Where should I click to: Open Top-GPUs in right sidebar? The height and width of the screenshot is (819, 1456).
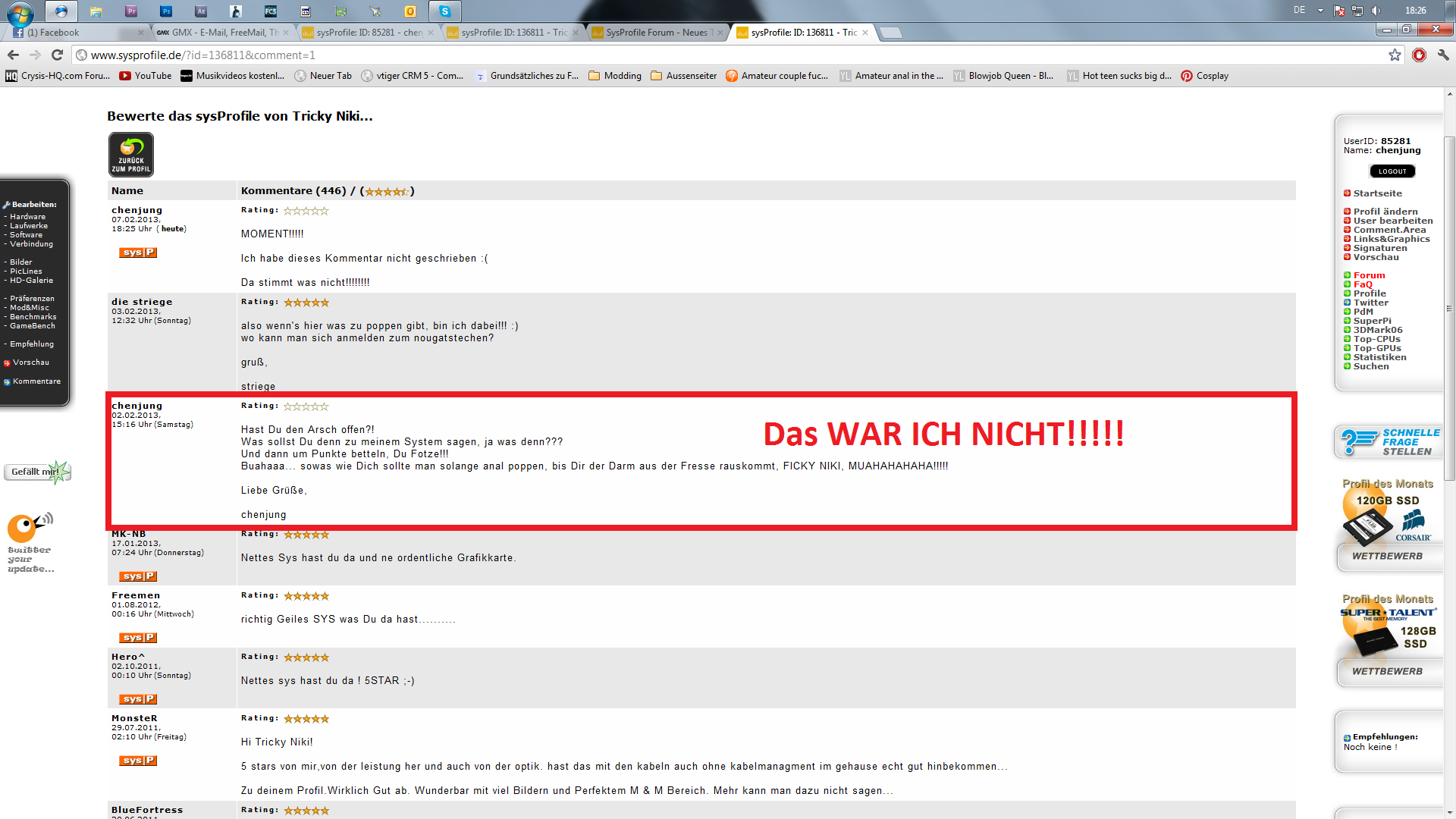[x=1377, y=348]
